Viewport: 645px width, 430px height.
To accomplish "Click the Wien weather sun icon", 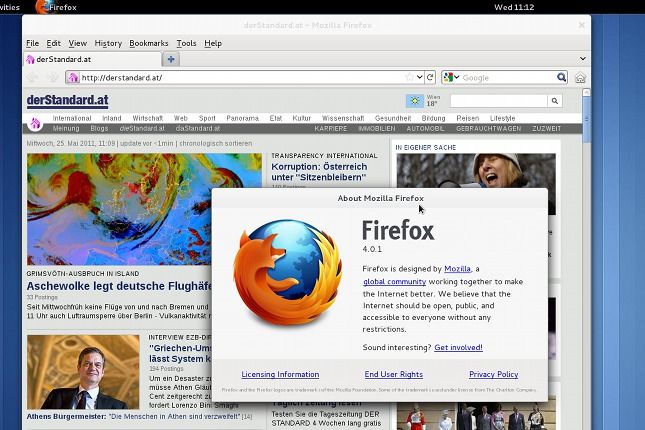I will point(415,101).
